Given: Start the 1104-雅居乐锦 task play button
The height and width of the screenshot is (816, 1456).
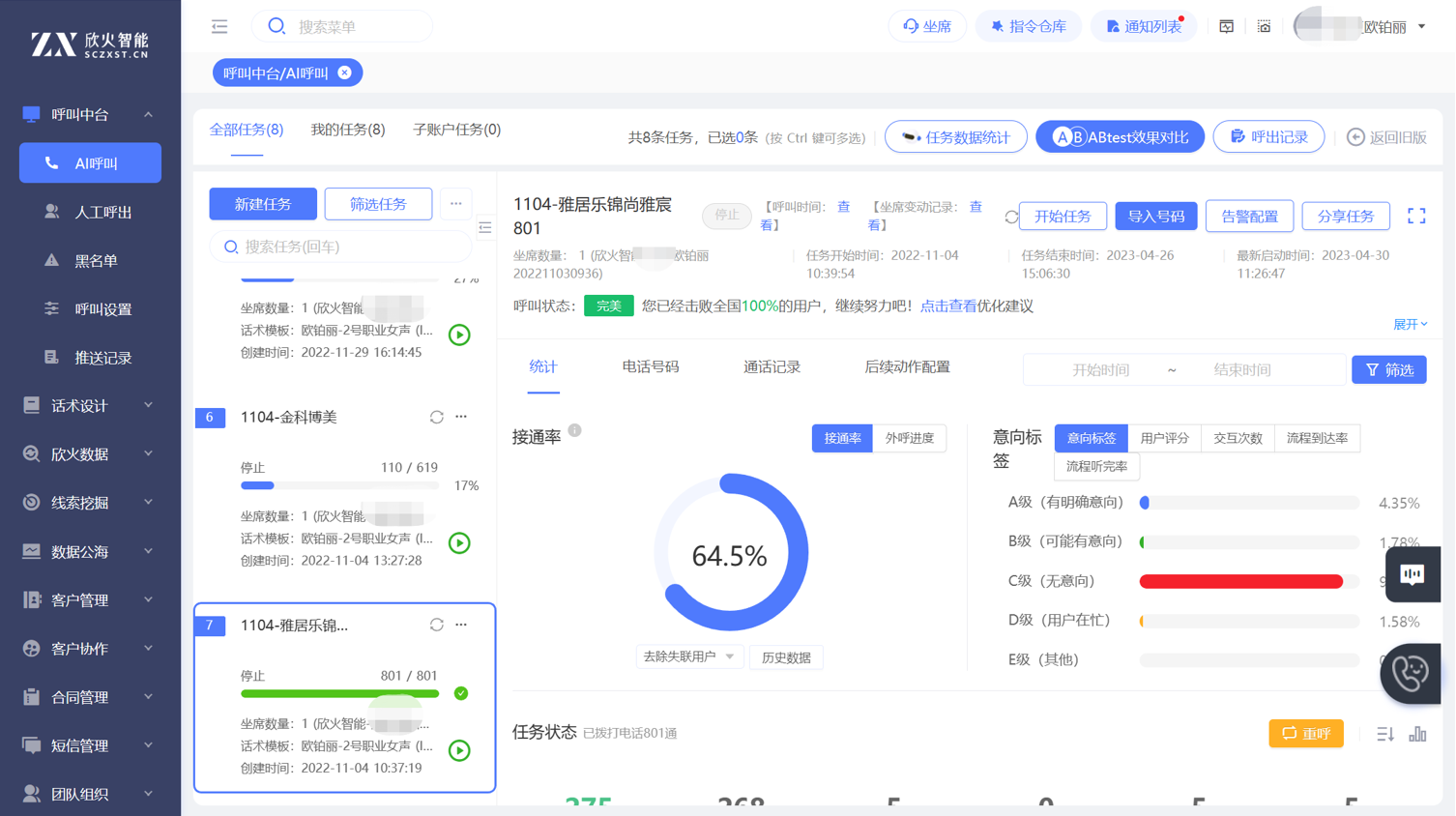Looking at the screenshot, I should (x=459, y=750).
